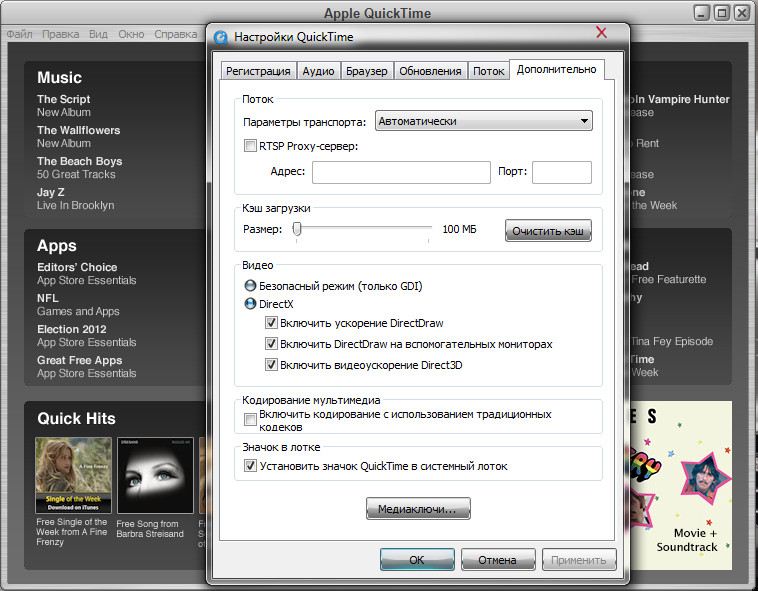This screenshot has height=591, width=758.
Task: Click the Медиаключи... button
Action: 418,510
